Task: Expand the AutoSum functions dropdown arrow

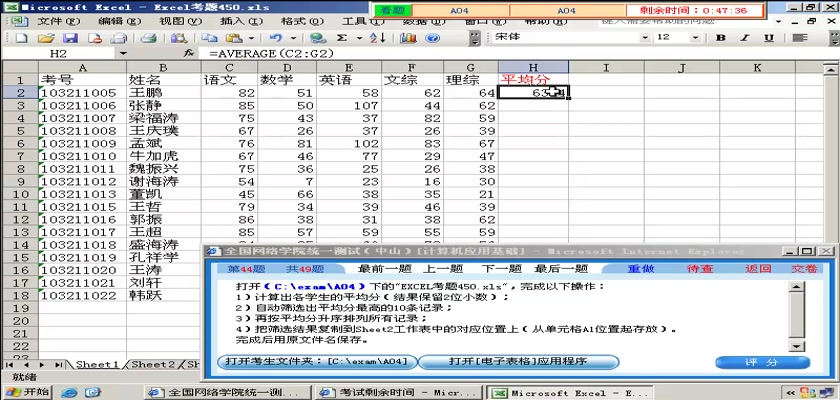Action: point(359,38)
